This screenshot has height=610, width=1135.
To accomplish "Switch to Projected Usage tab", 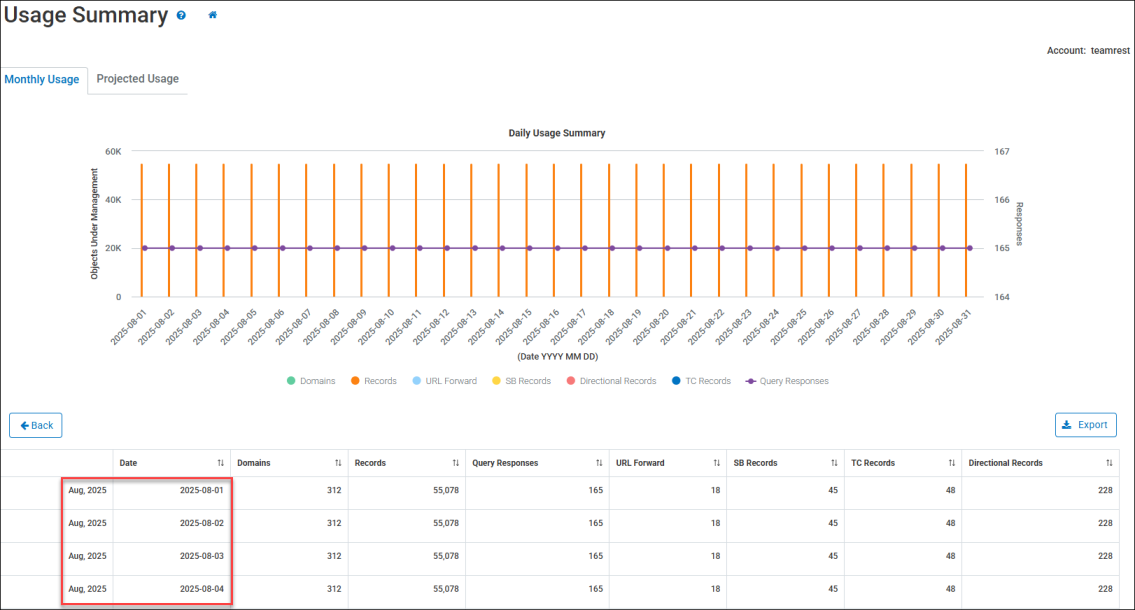I will tap(137, 79).
